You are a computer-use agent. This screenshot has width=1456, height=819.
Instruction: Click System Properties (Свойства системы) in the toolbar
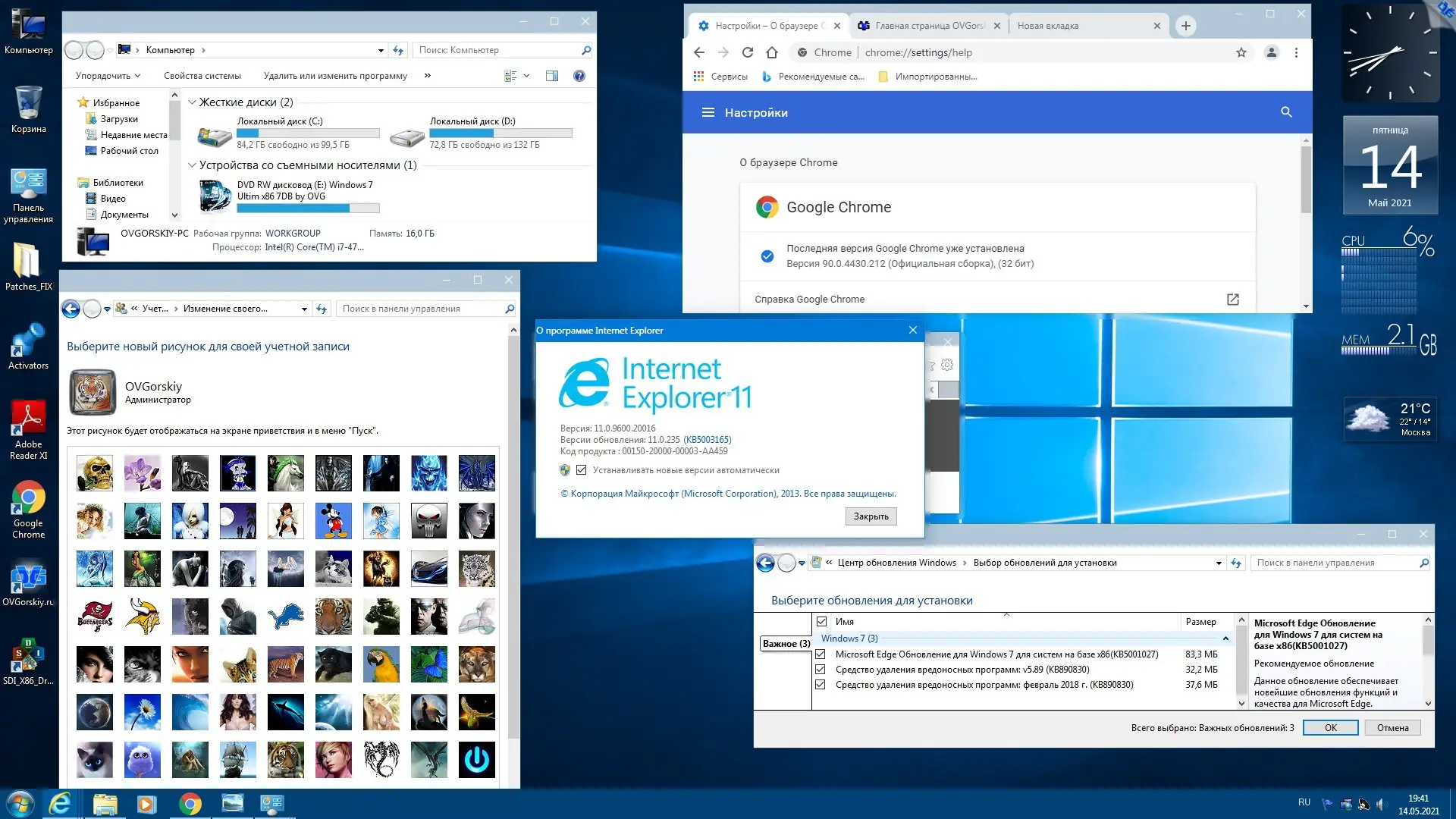[x=202, y=76]
